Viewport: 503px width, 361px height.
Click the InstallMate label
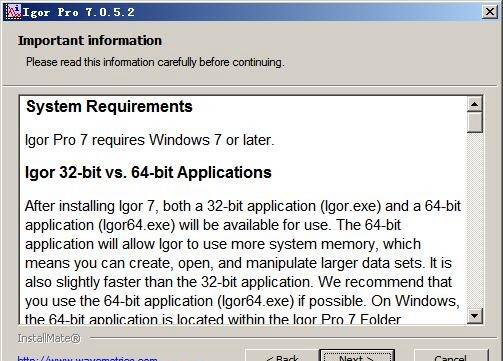[x=49, y=338]
